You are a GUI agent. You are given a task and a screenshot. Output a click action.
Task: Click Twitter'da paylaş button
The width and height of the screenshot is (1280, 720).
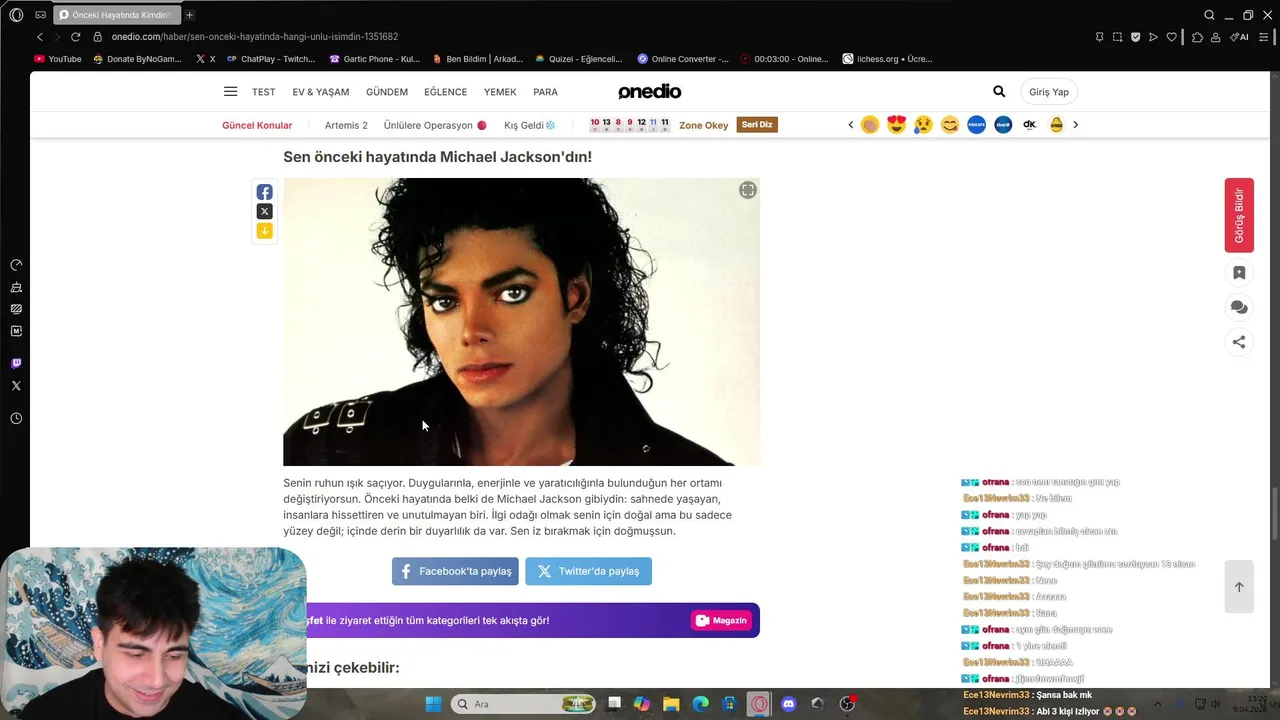pyautogui.click(x=588, y=571)
